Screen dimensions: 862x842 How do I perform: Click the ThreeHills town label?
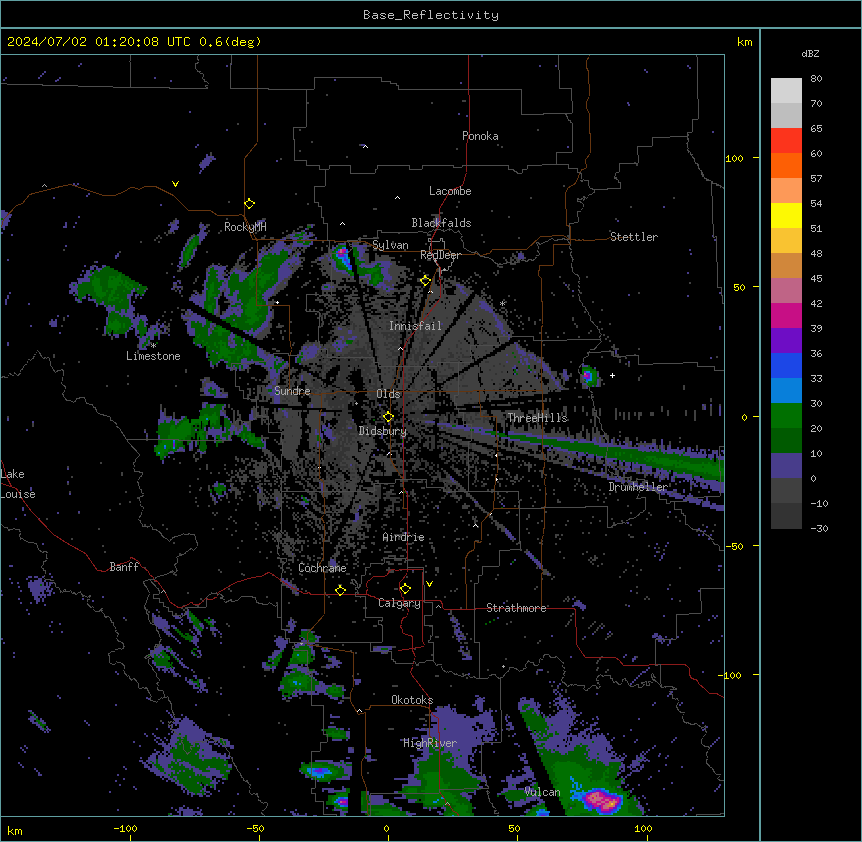537,418
